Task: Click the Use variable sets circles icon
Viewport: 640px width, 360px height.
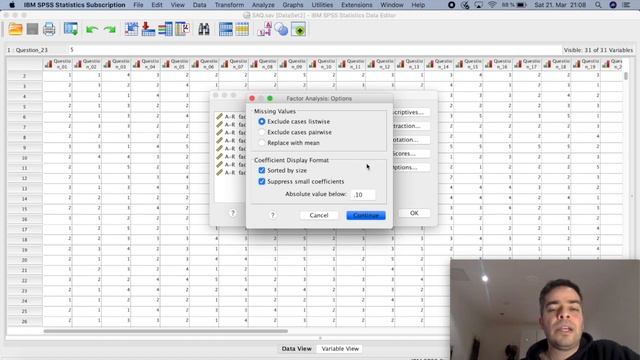Action: (x=281, y=29)
